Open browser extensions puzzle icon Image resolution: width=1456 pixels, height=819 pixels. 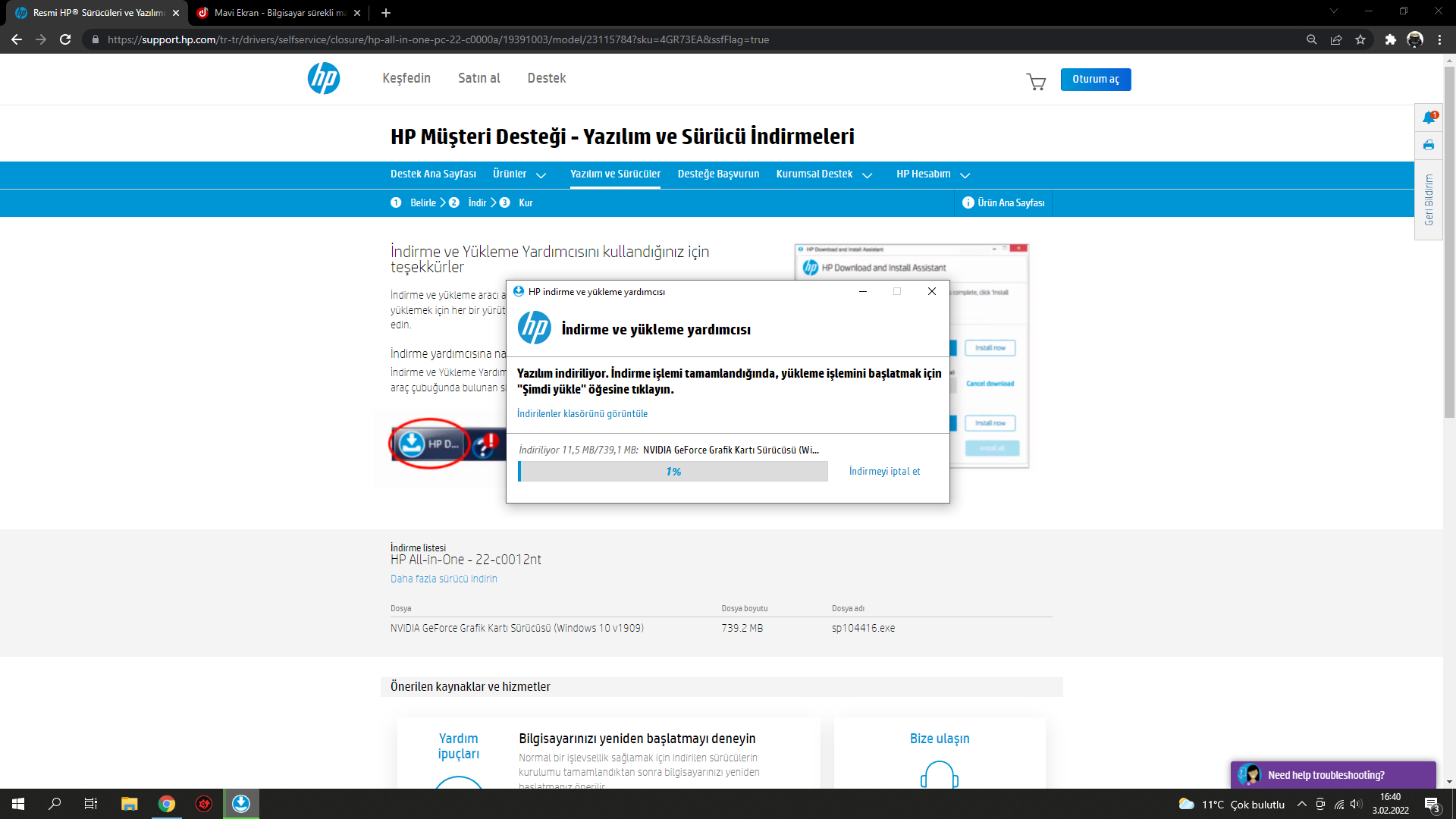[x=1390, y=39]
